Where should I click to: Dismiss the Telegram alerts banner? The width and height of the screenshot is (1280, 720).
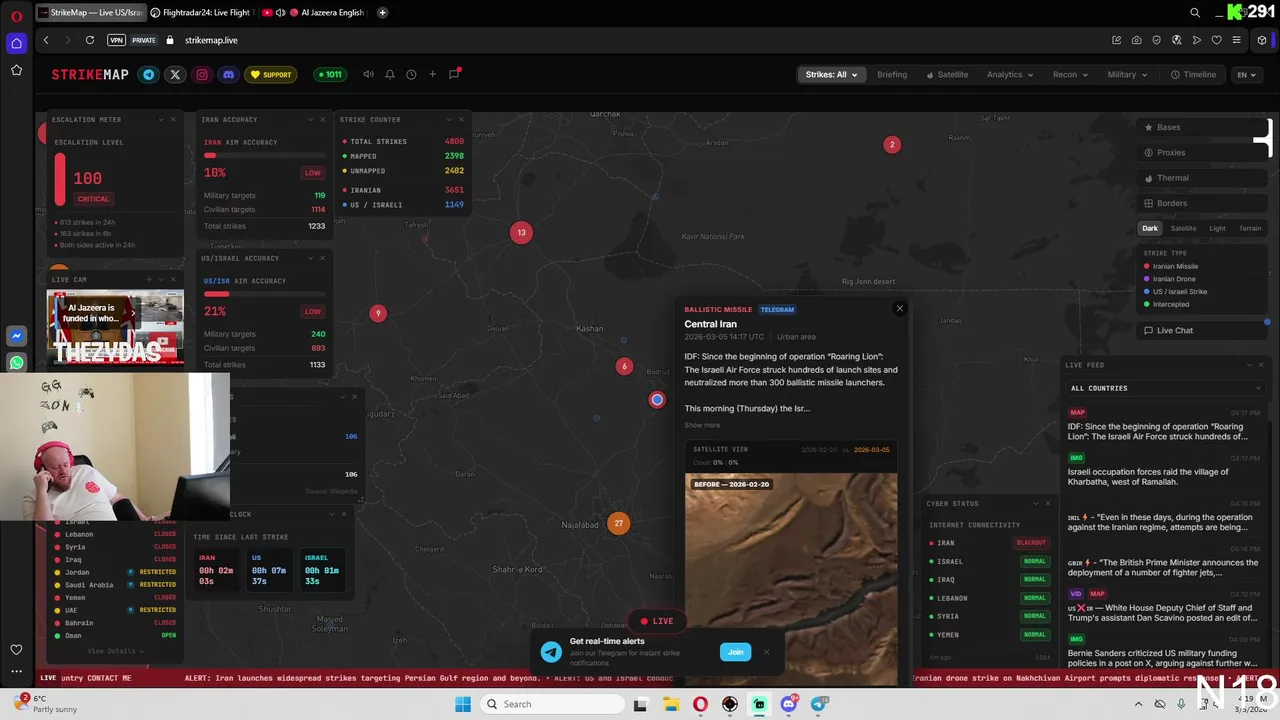point(766,652)
